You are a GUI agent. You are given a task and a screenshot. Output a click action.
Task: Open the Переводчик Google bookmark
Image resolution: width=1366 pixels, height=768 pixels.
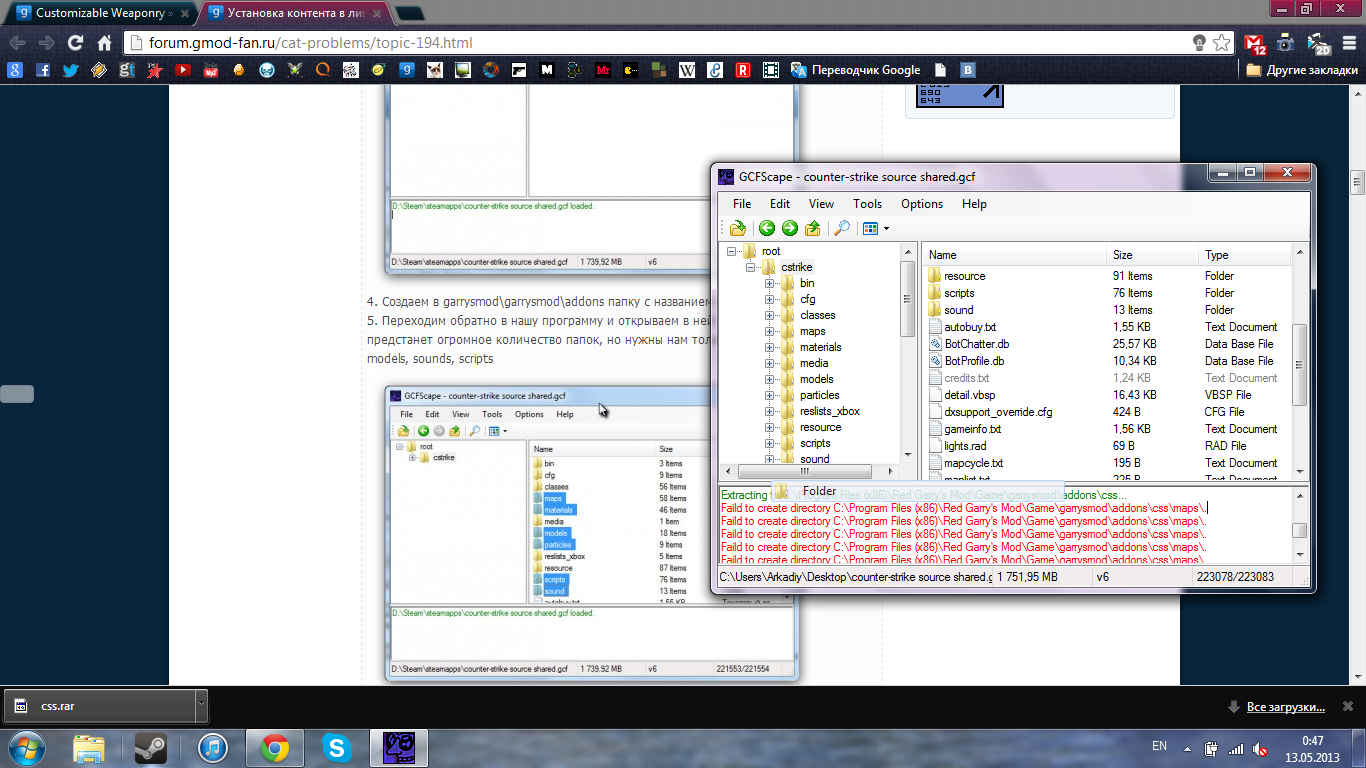855,70
